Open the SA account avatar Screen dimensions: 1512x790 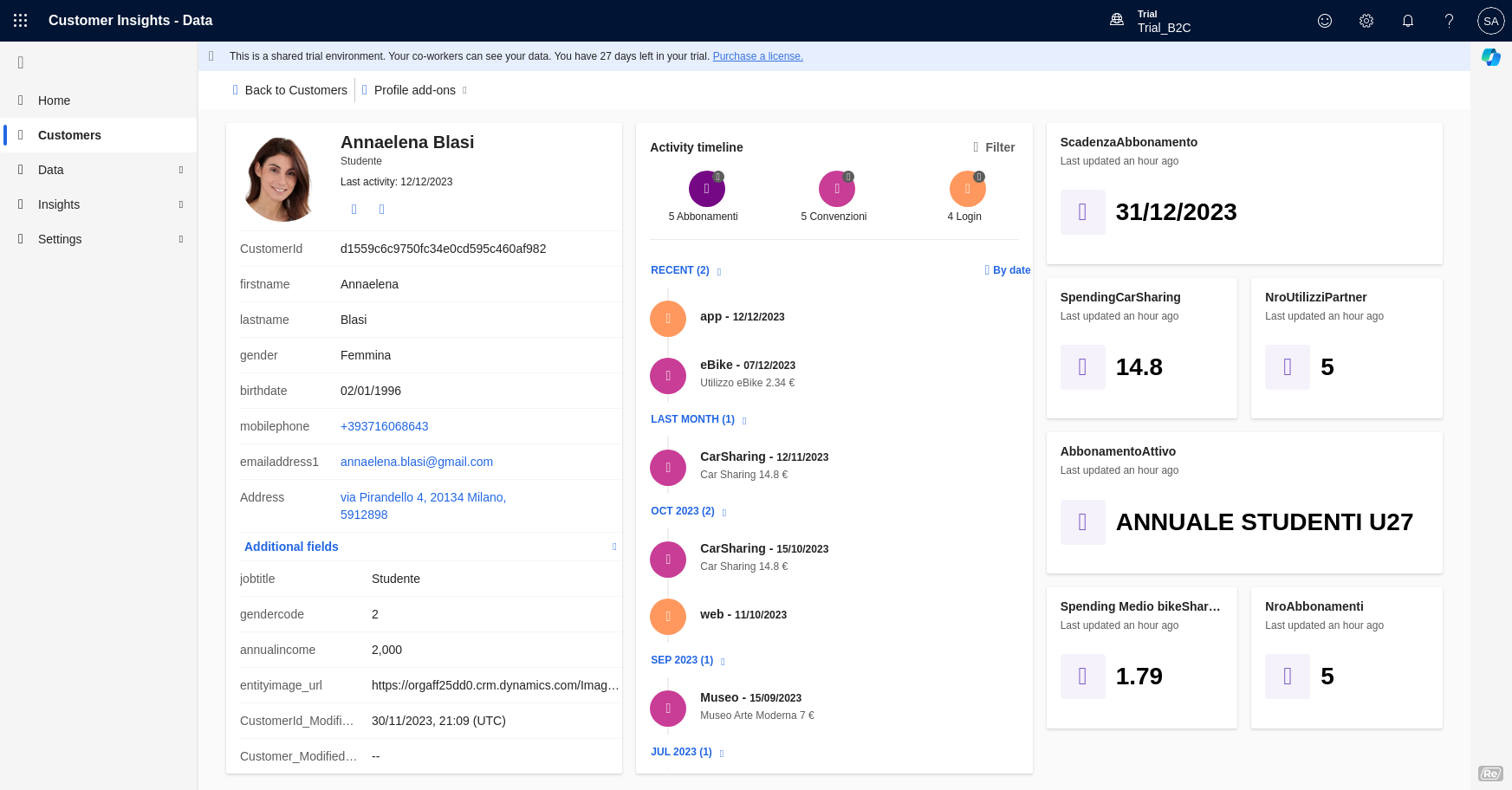coord(1490,21)
